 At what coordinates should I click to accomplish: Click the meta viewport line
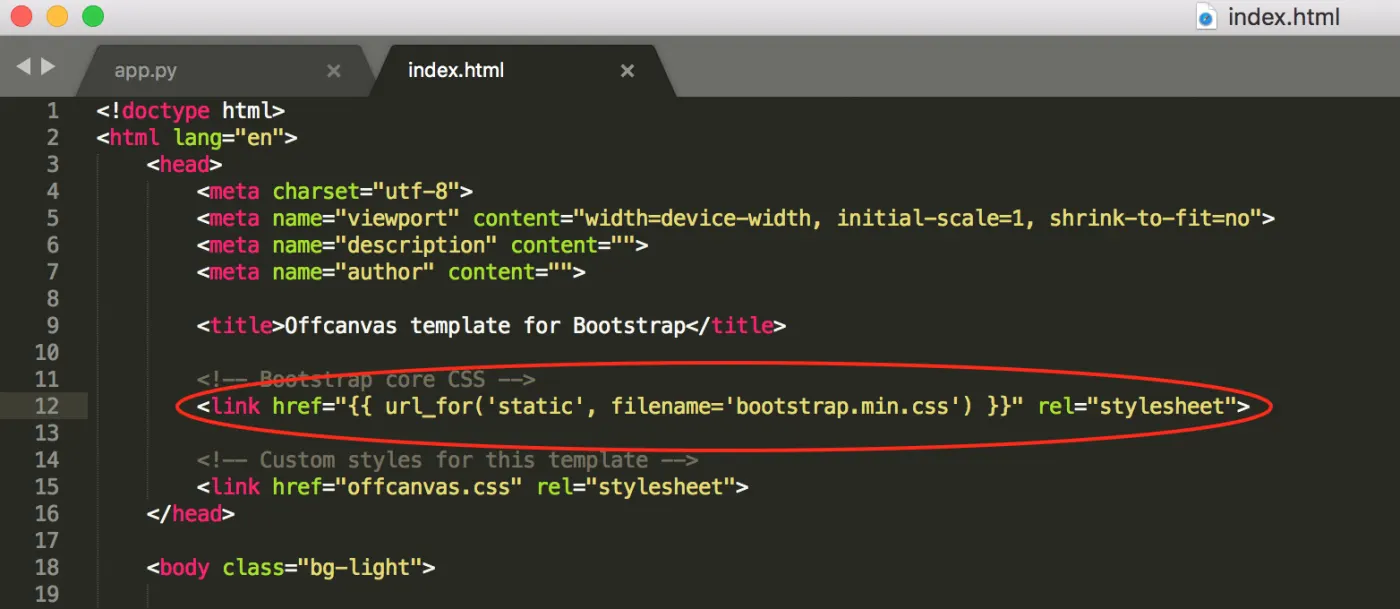pyautogui.click(x=736, y=218)
